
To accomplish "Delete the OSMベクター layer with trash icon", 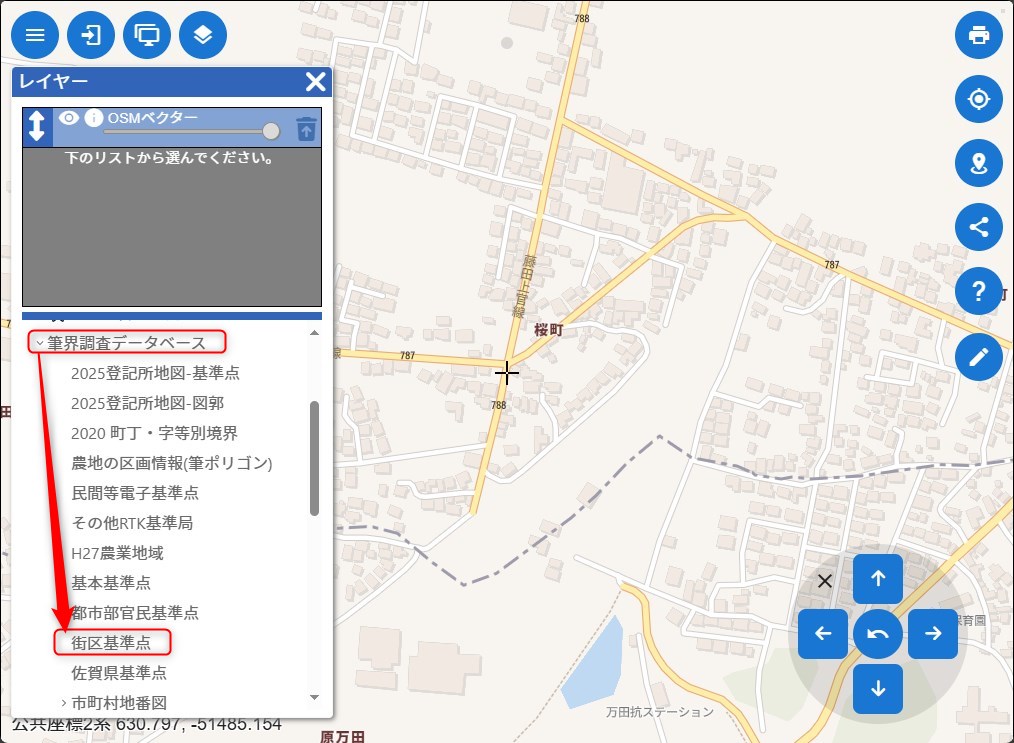I will pyautogui.click(x=306, y=128).
